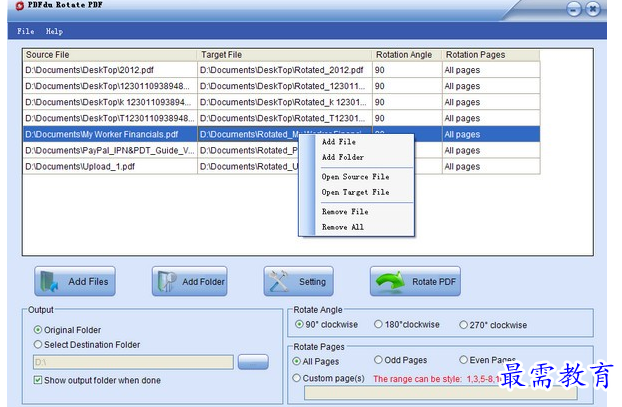The image size is (622, 407).
Task: Select Open Target File in context menu
Action: (355, 192)
